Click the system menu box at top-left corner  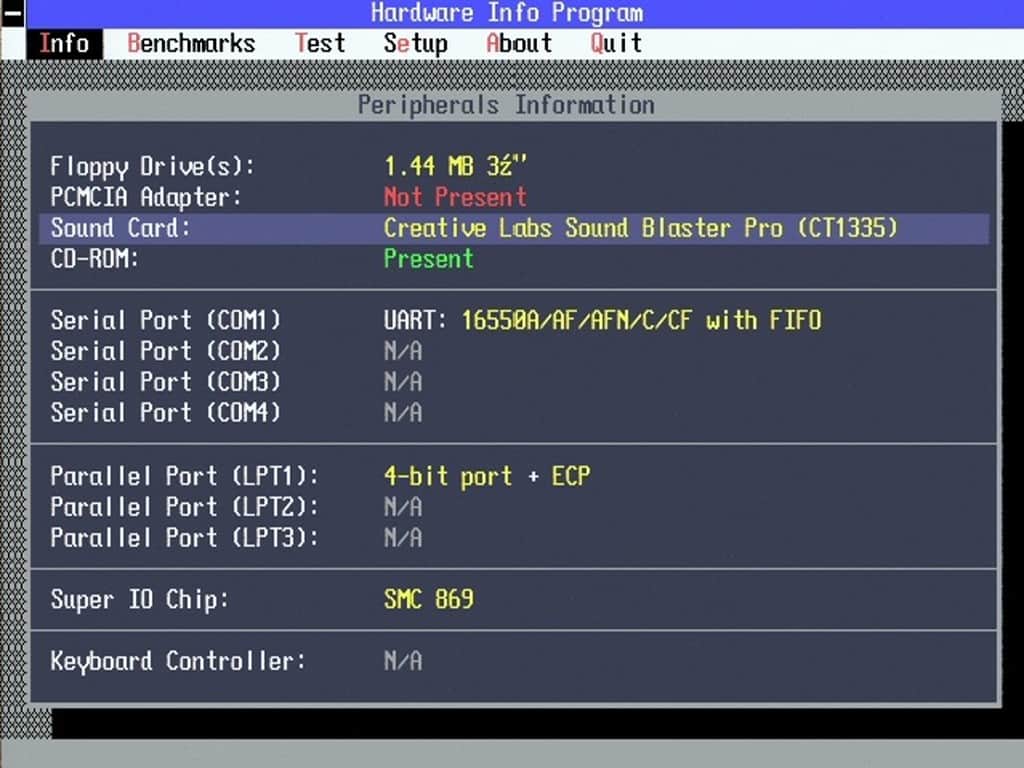[x=12, y=14]
